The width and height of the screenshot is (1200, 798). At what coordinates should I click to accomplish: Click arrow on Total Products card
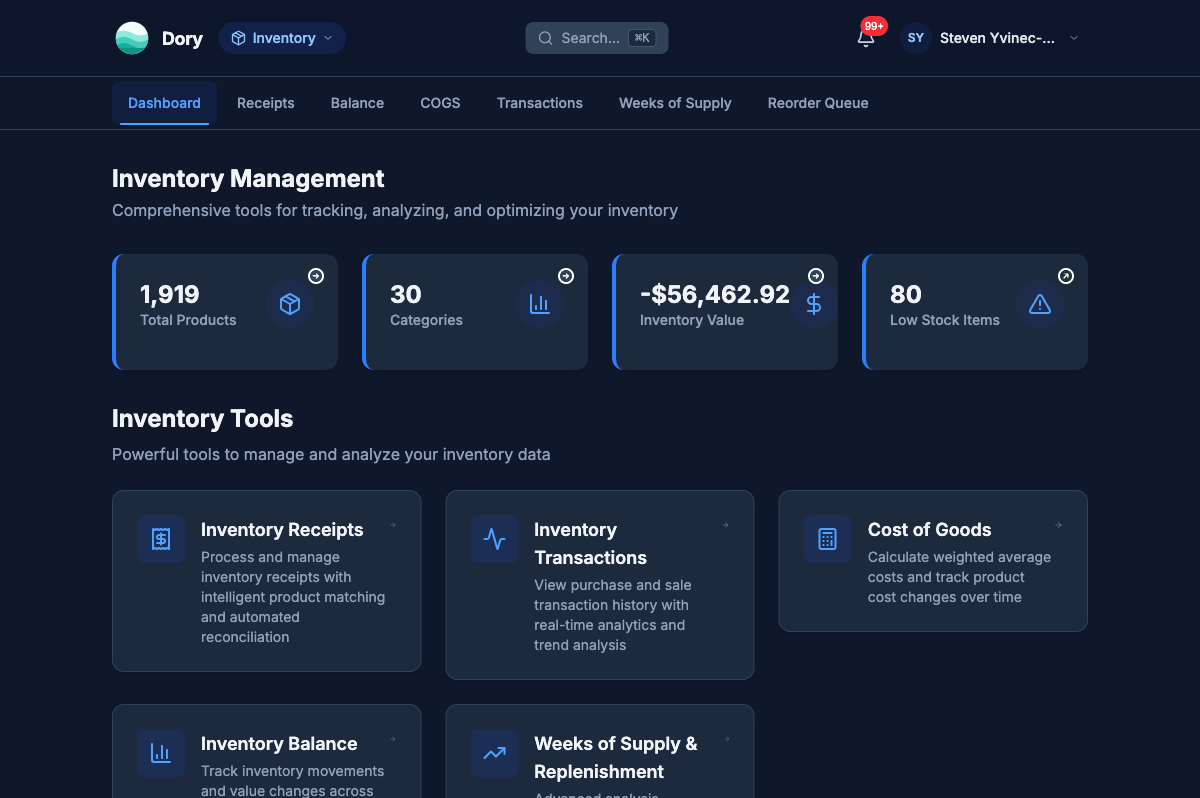click(x=316, y=276)
